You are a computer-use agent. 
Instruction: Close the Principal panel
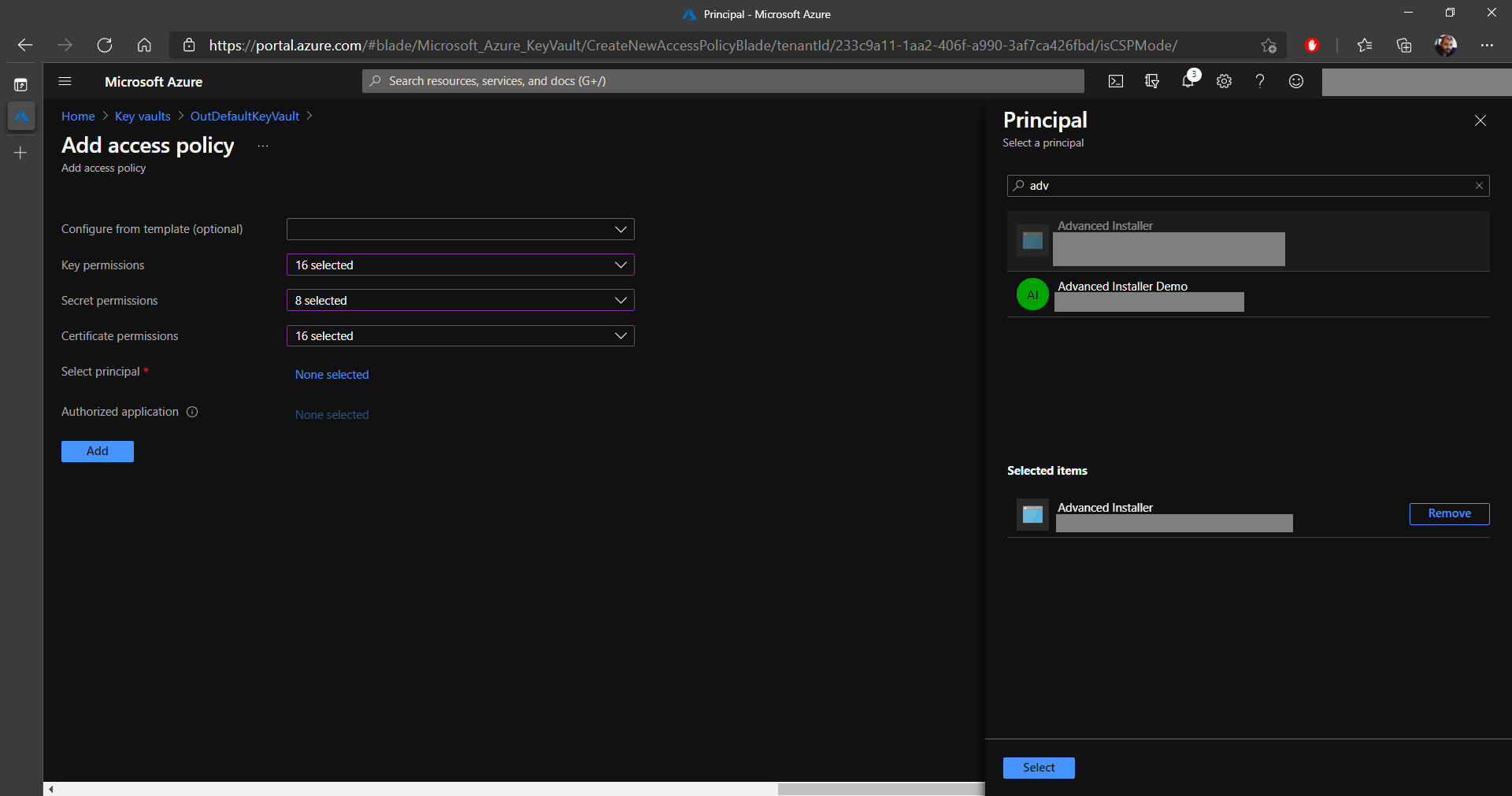click(1480, 120)
